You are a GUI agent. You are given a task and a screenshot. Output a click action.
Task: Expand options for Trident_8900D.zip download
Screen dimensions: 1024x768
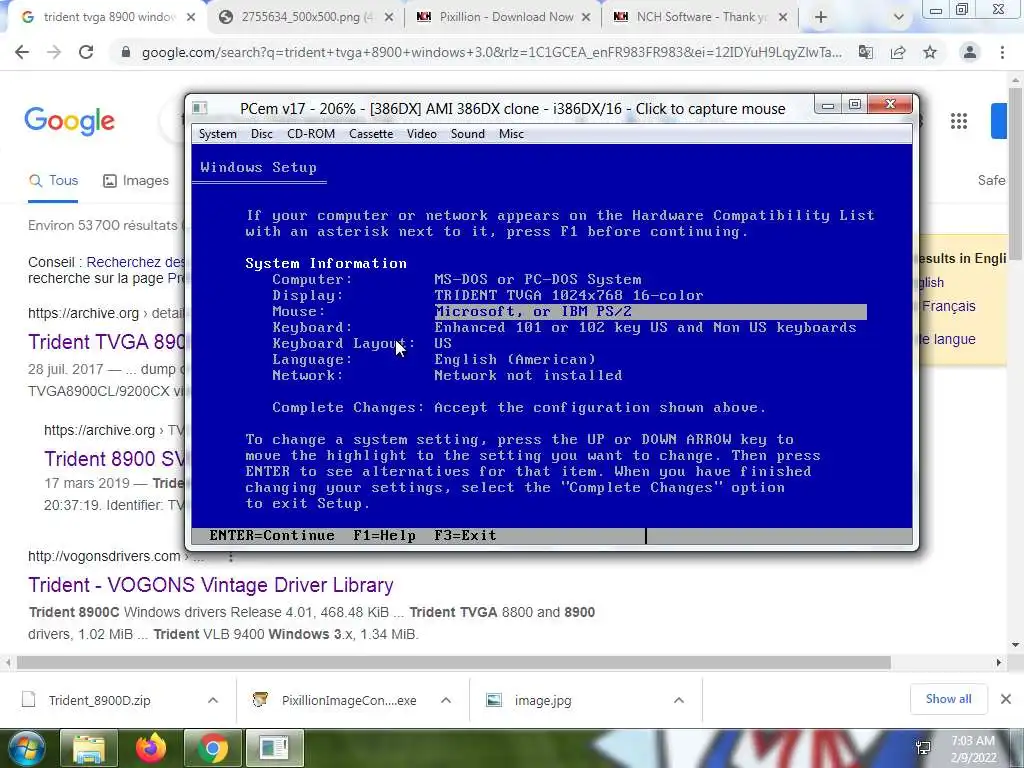213,700
